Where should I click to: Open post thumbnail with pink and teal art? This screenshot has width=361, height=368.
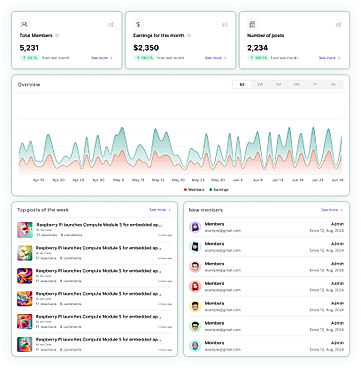pyautogui.click(x=25, y=230)
